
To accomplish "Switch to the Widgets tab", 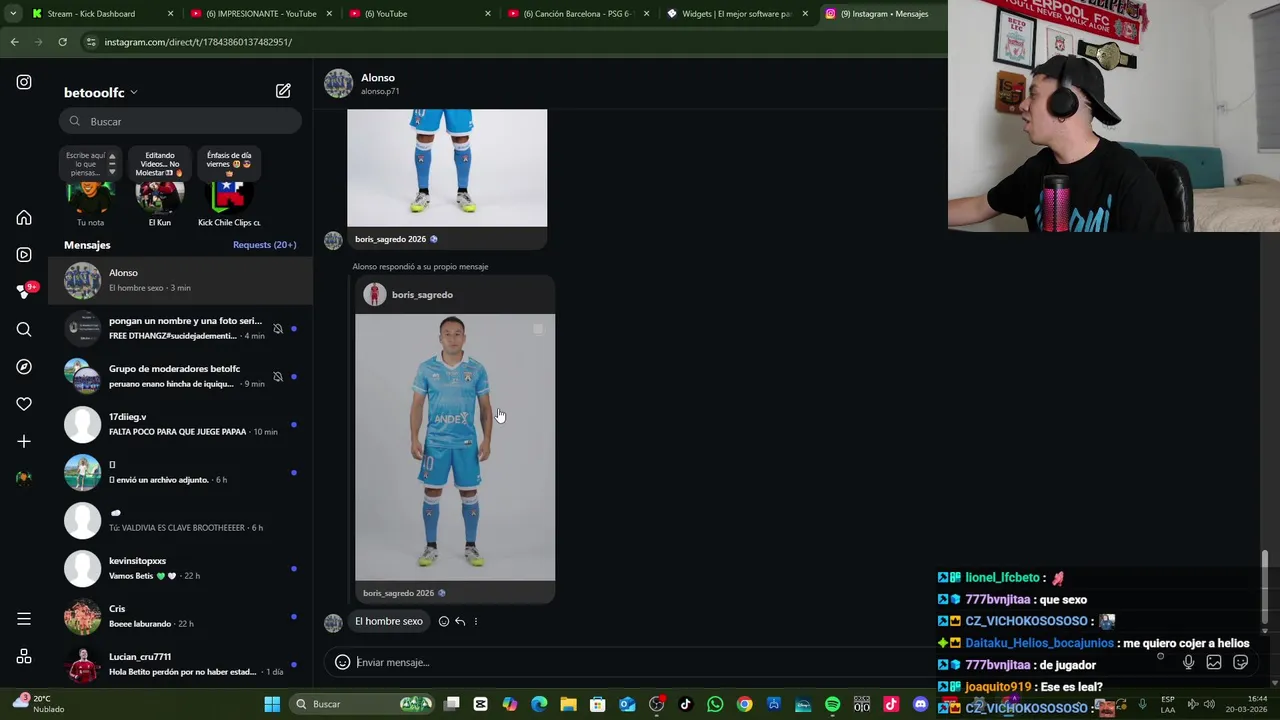I will coord(737,14).
